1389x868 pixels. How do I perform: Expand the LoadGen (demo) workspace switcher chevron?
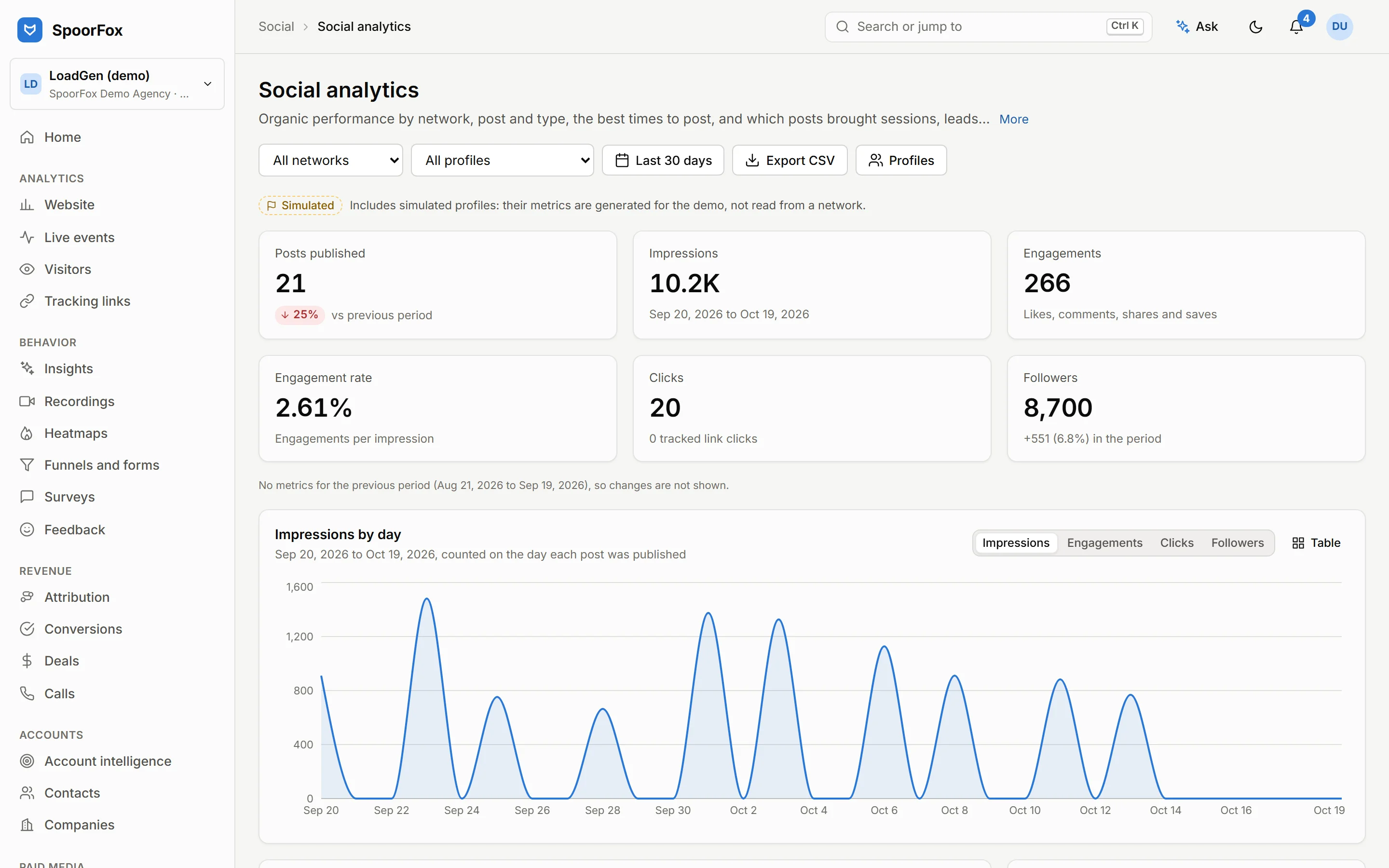[x=208, y=84]
